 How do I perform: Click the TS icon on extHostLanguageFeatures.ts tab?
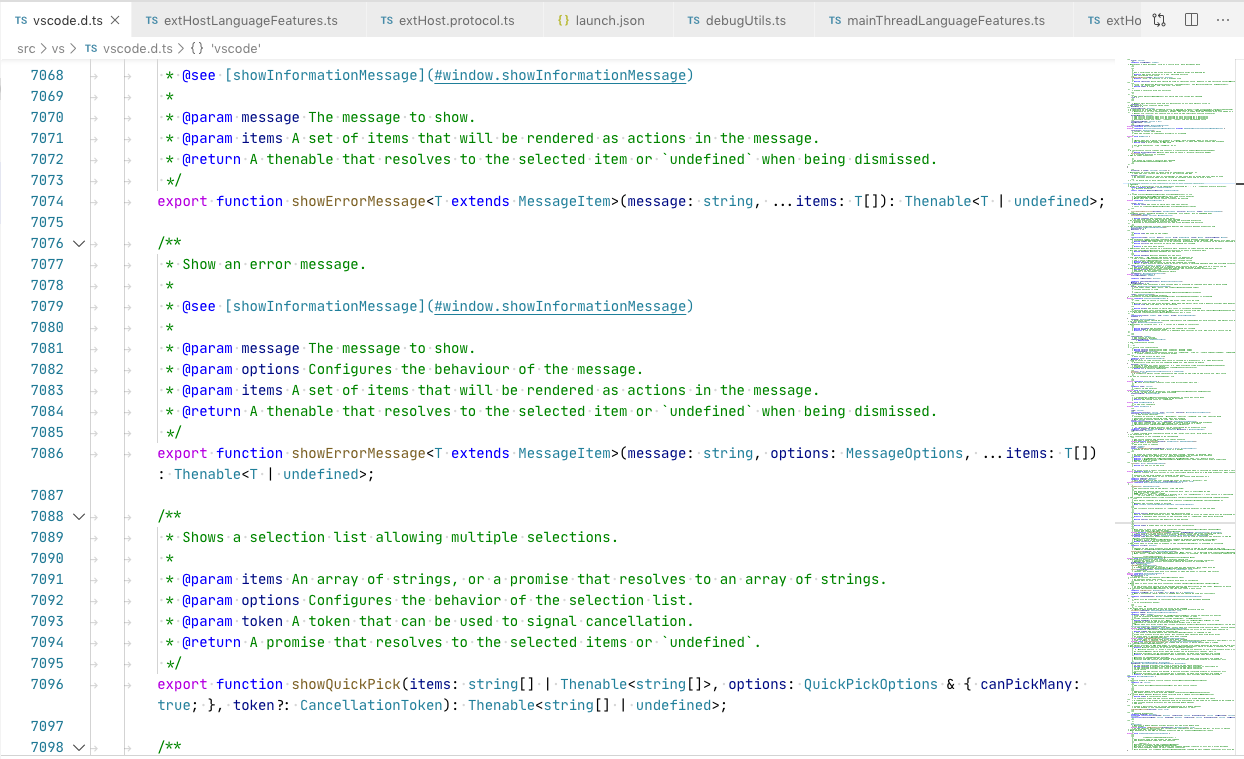coord(152,19)
